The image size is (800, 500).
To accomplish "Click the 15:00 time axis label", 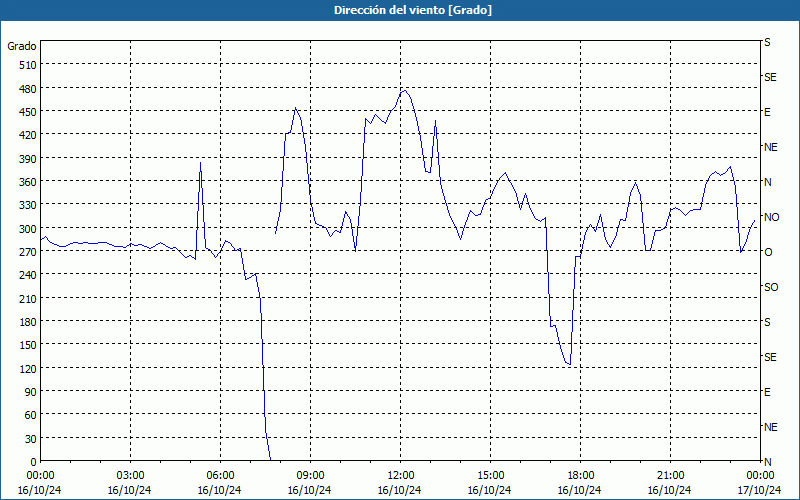I will 490,476.
